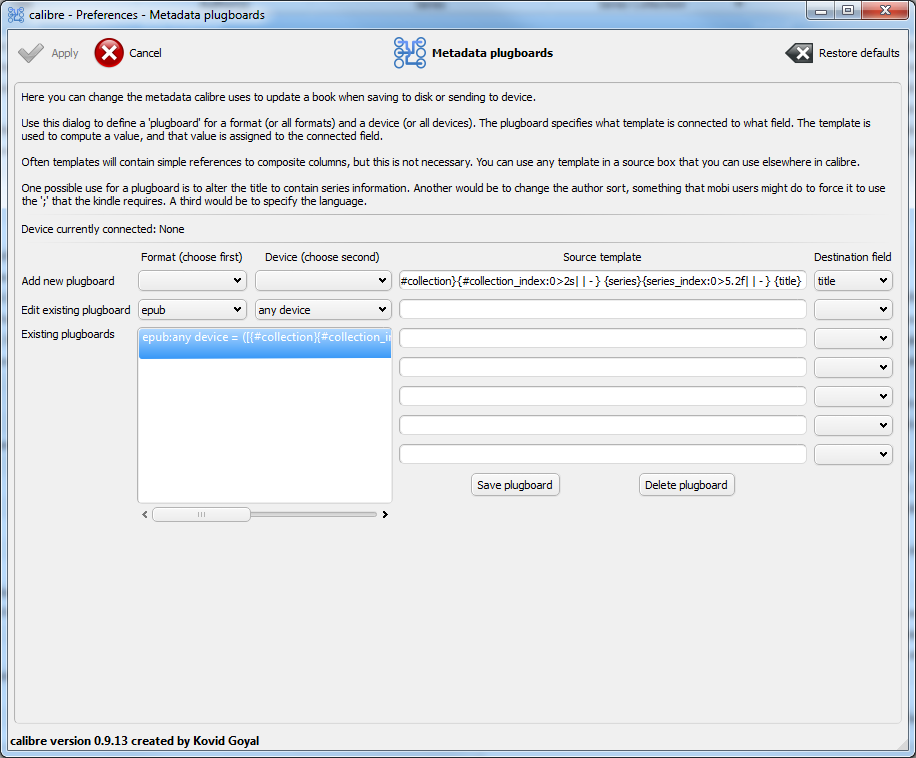Open the 'any device' dropdown
Screen dimensions: 916x758
click(x=323, y=310)
